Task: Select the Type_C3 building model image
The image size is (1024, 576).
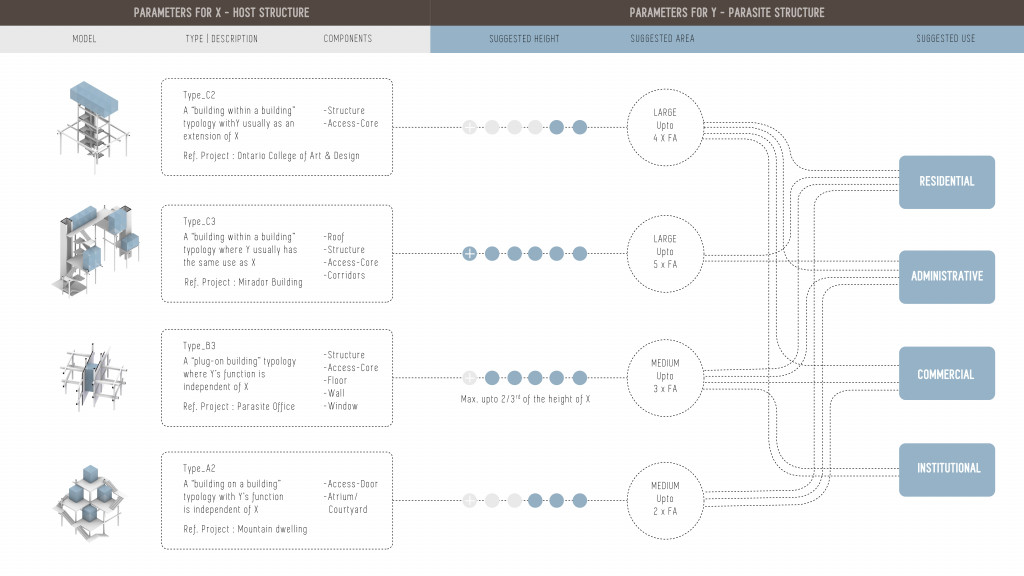Action: 92,248
